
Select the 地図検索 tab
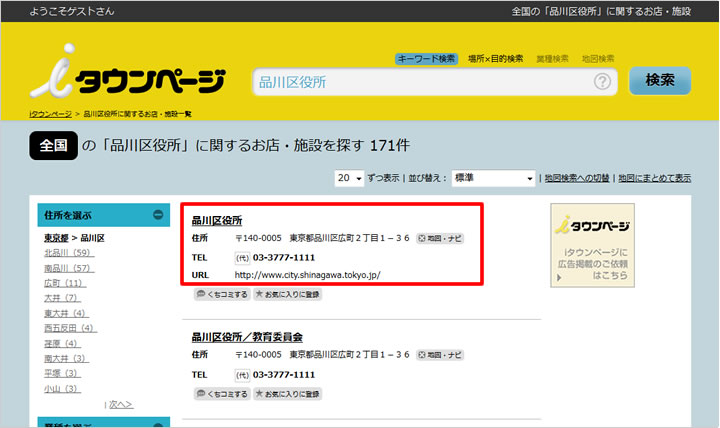[x=598, y=59]
